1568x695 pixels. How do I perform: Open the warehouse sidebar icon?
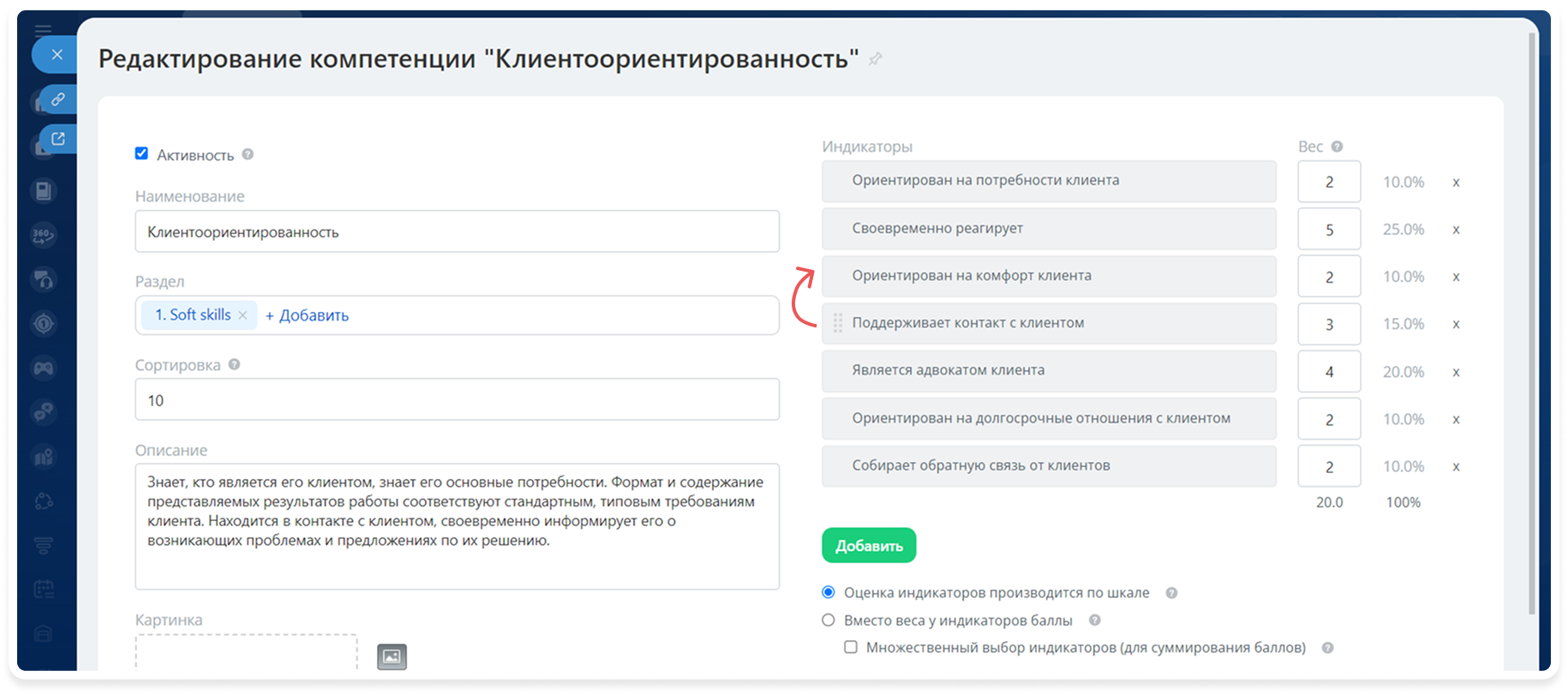(44, 634)
